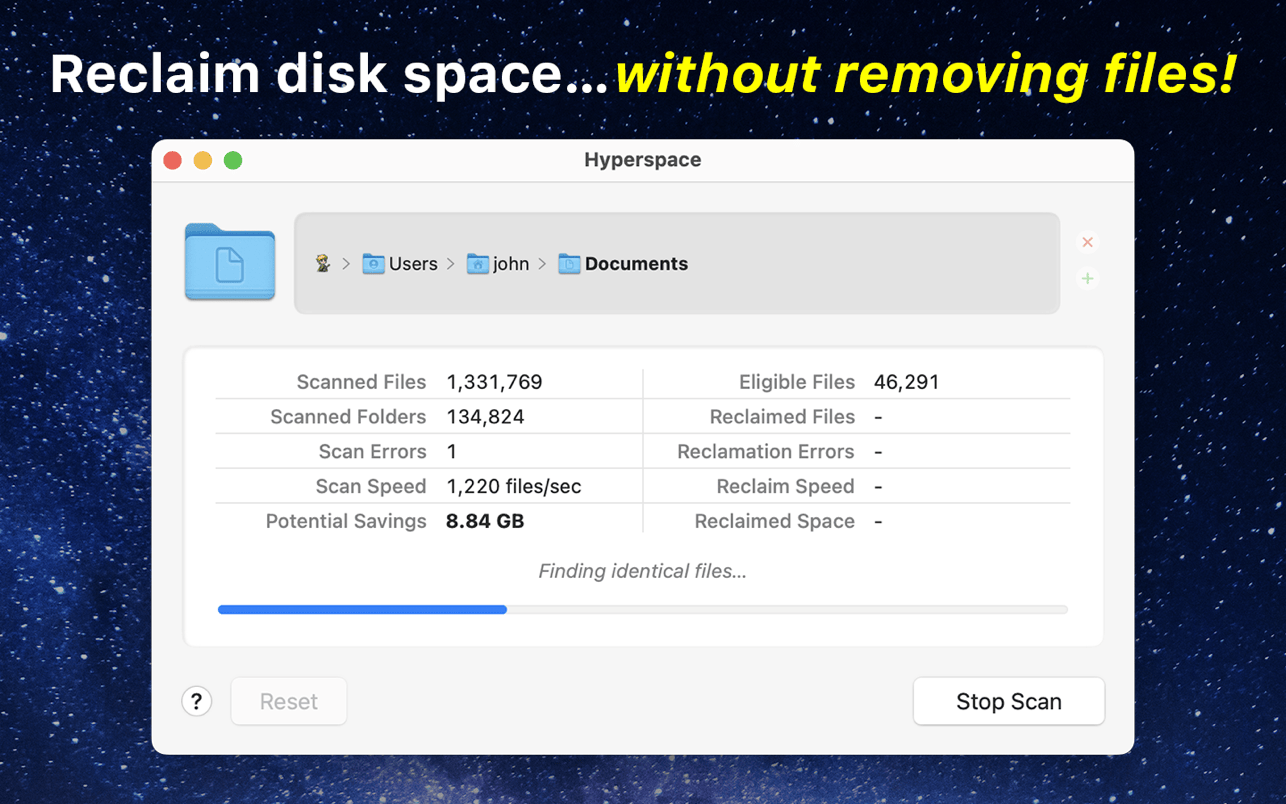Click the Documents folder icon in the breadcrumb
The width and height of the screenshot is (1286, 804).
pos(568,263)
